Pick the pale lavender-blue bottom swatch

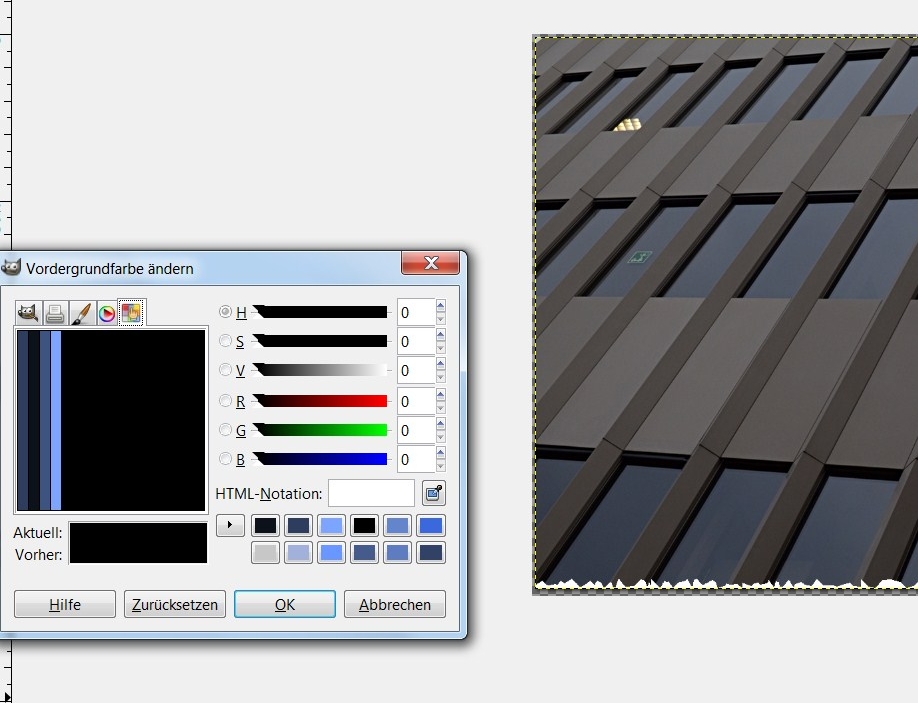click(298, 553)
